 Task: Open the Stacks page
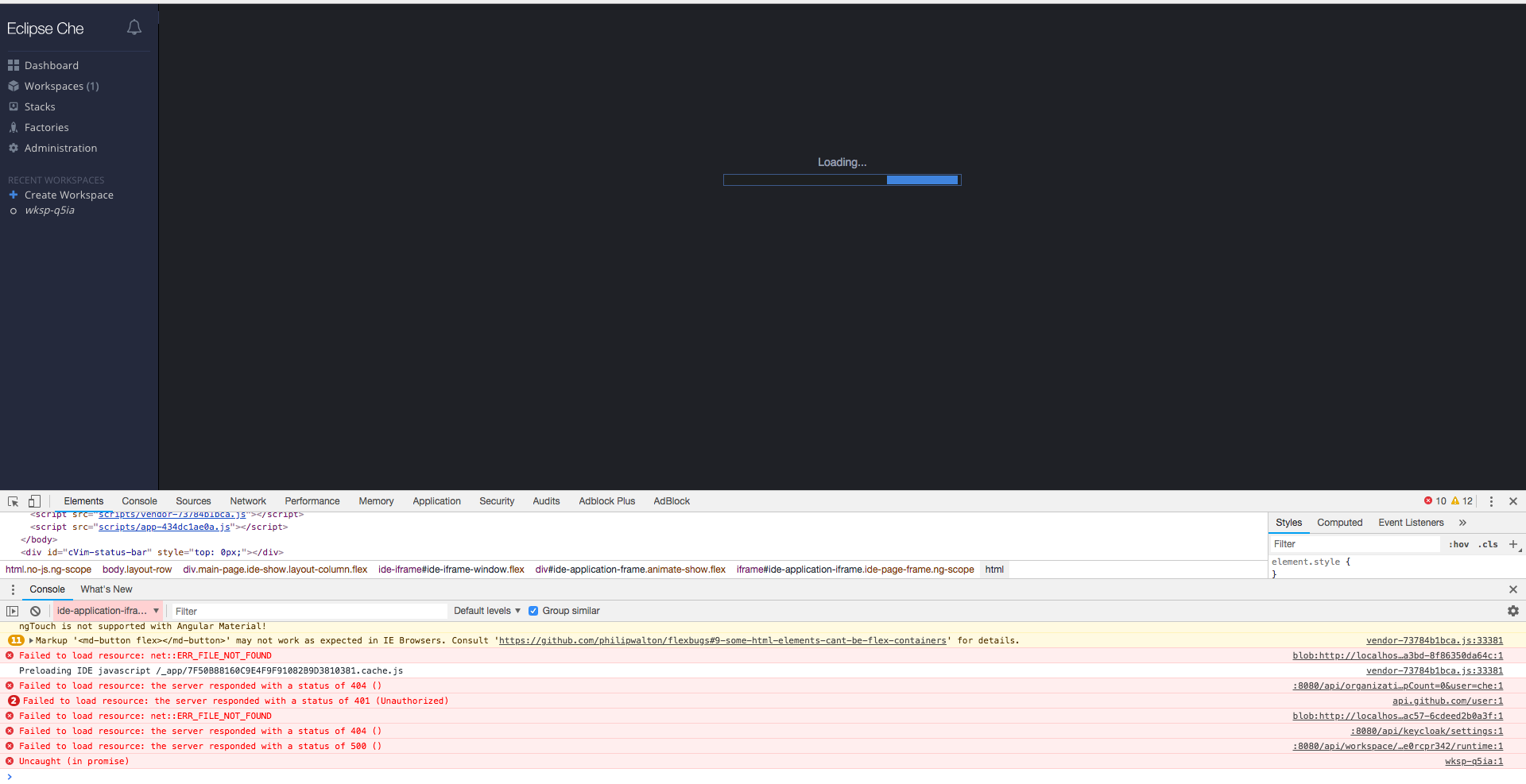coord(40,106)
